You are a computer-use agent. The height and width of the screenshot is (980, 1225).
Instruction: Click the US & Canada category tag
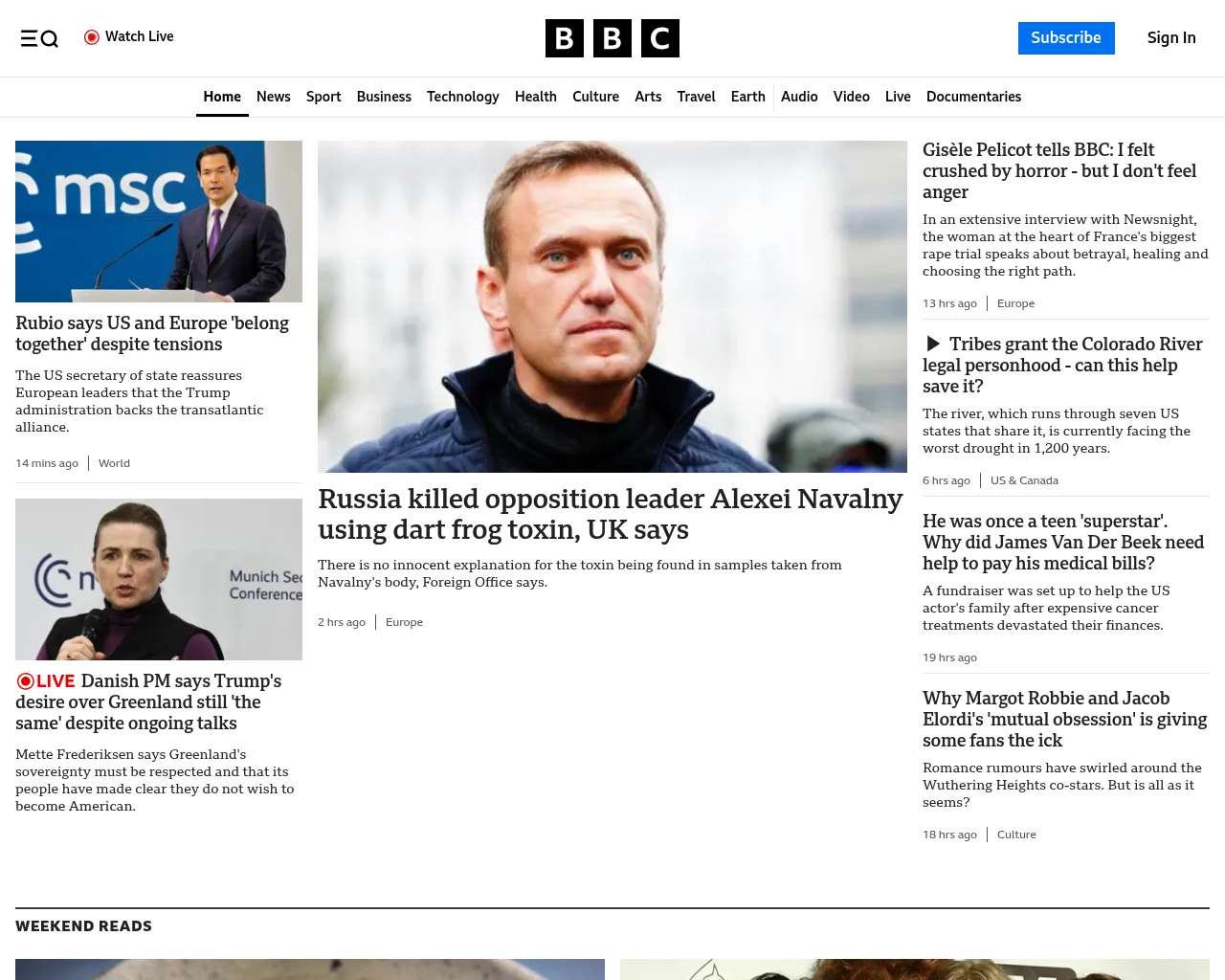point(1024,480)
